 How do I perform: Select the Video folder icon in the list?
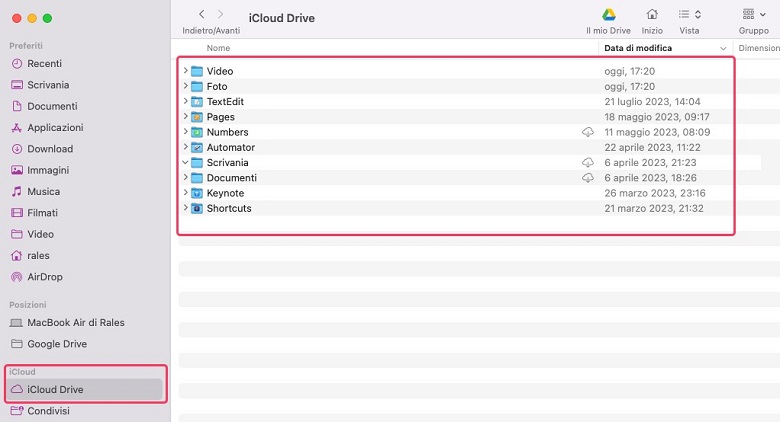[x=197, y=71]
